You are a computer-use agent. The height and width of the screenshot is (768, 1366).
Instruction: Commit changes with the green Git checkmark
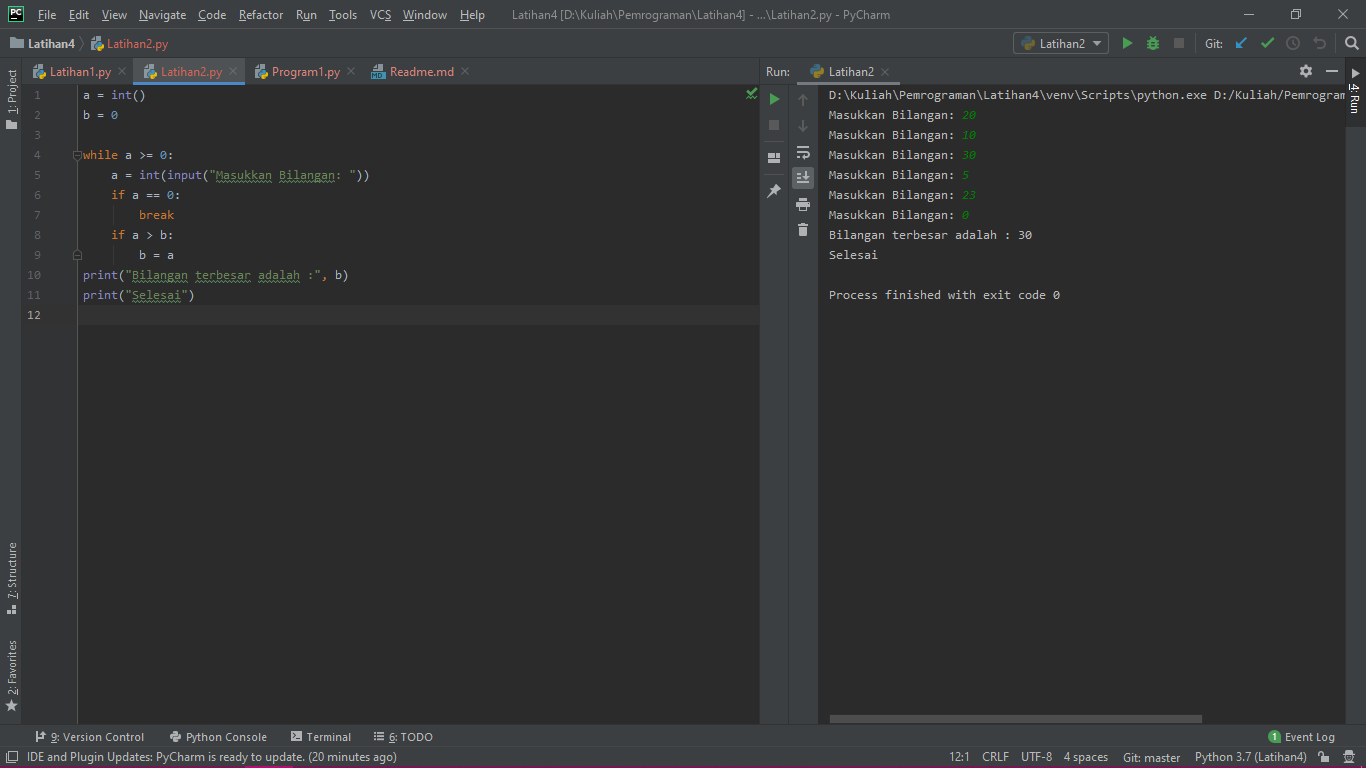(1267, 43)
